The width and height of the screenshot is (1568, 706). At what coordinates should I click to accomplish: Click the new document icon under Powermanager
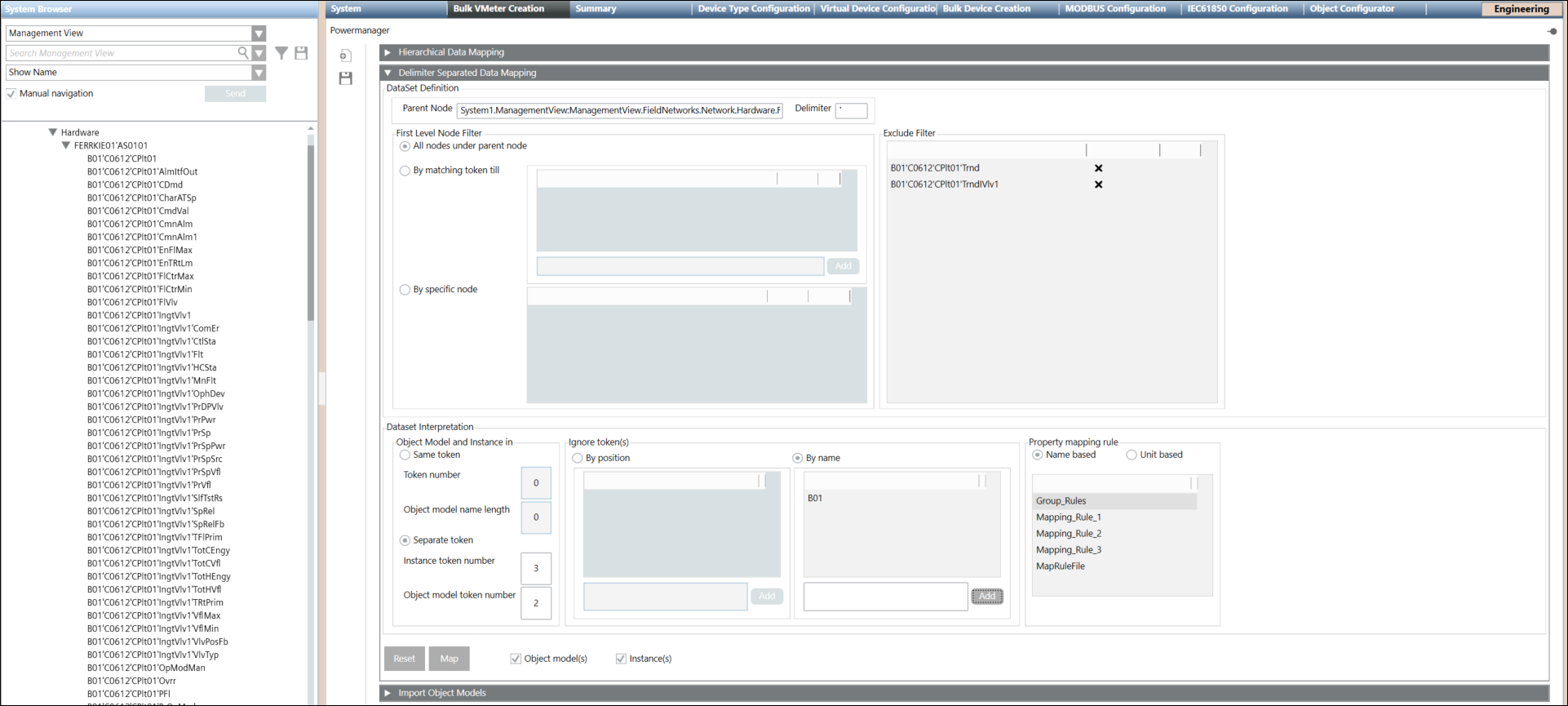[x=345, y=56]
